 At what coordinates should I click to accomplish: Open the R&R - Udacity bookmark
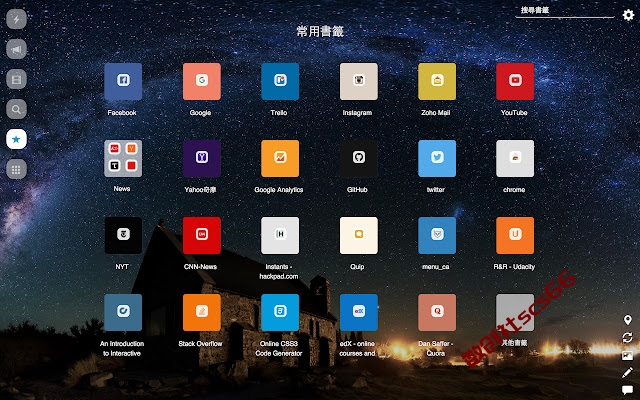pos(515,236)
